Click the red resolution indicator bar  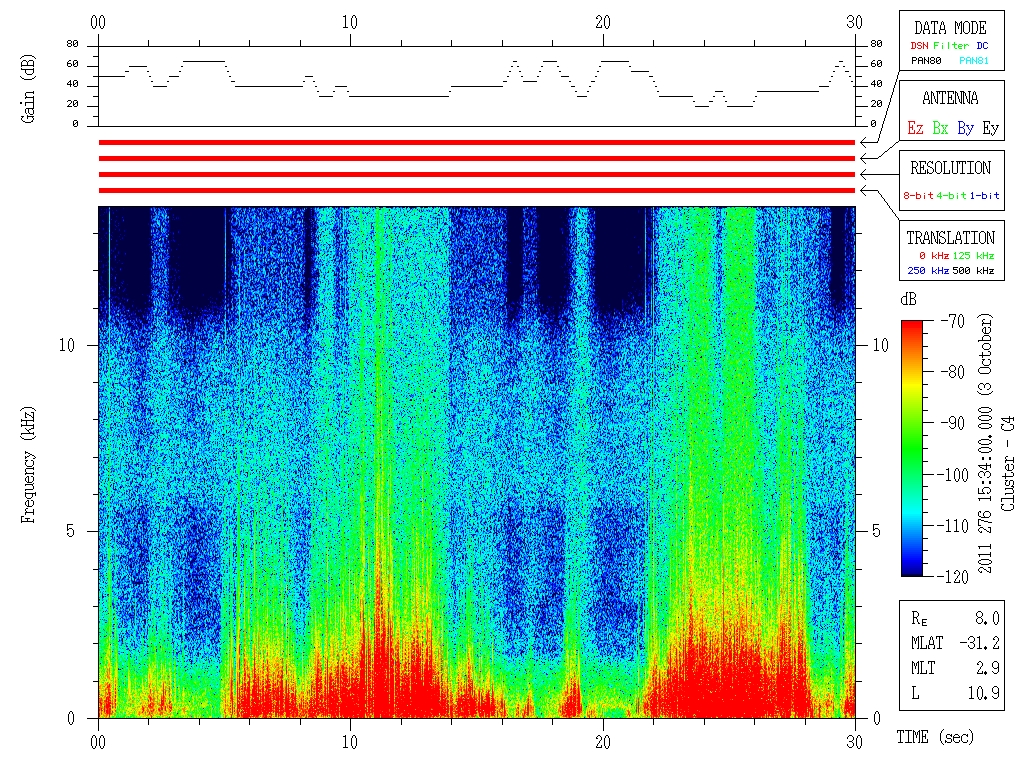tap(477, 174)
